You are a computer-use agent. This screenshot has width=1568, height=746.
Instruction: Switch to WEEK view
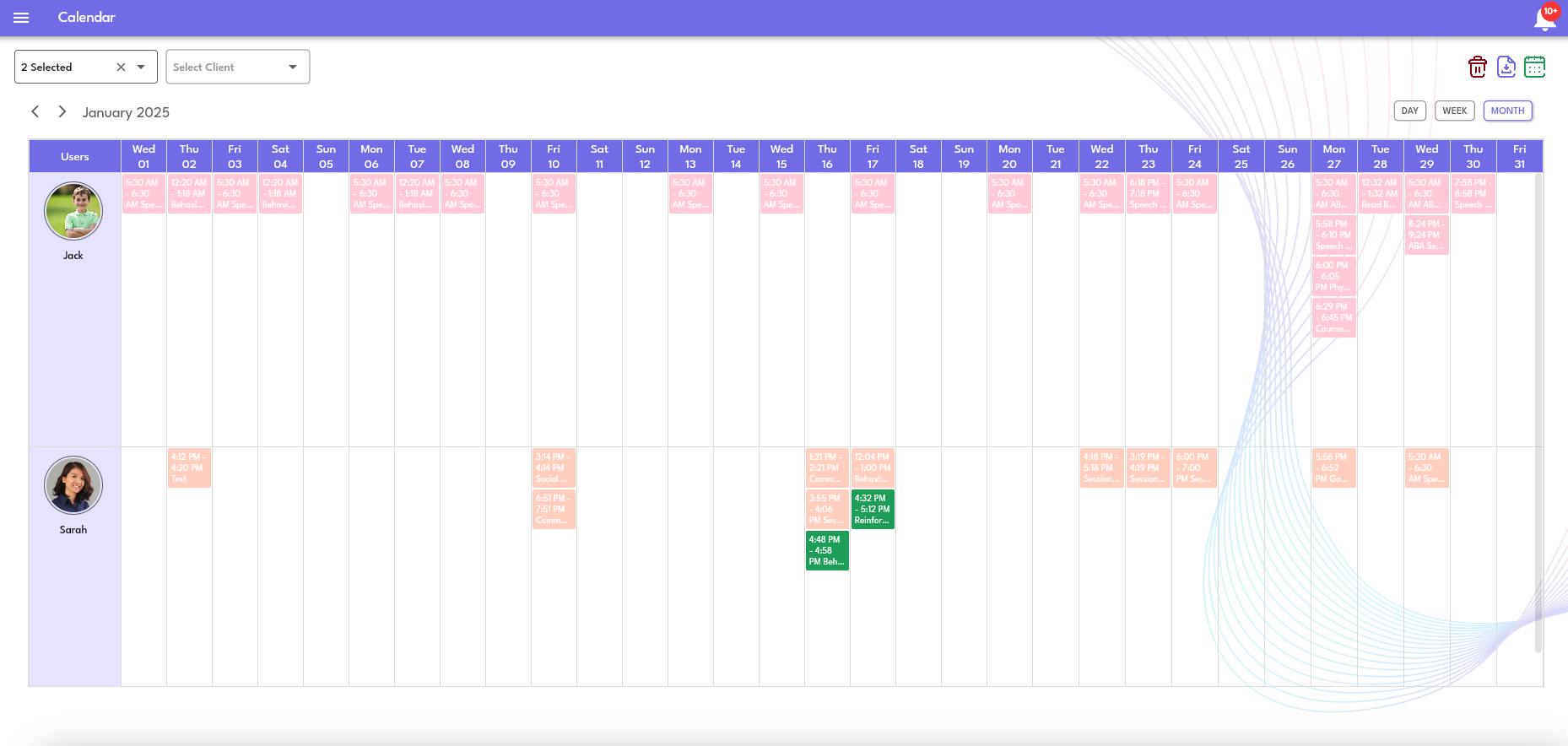[1455, 111]
